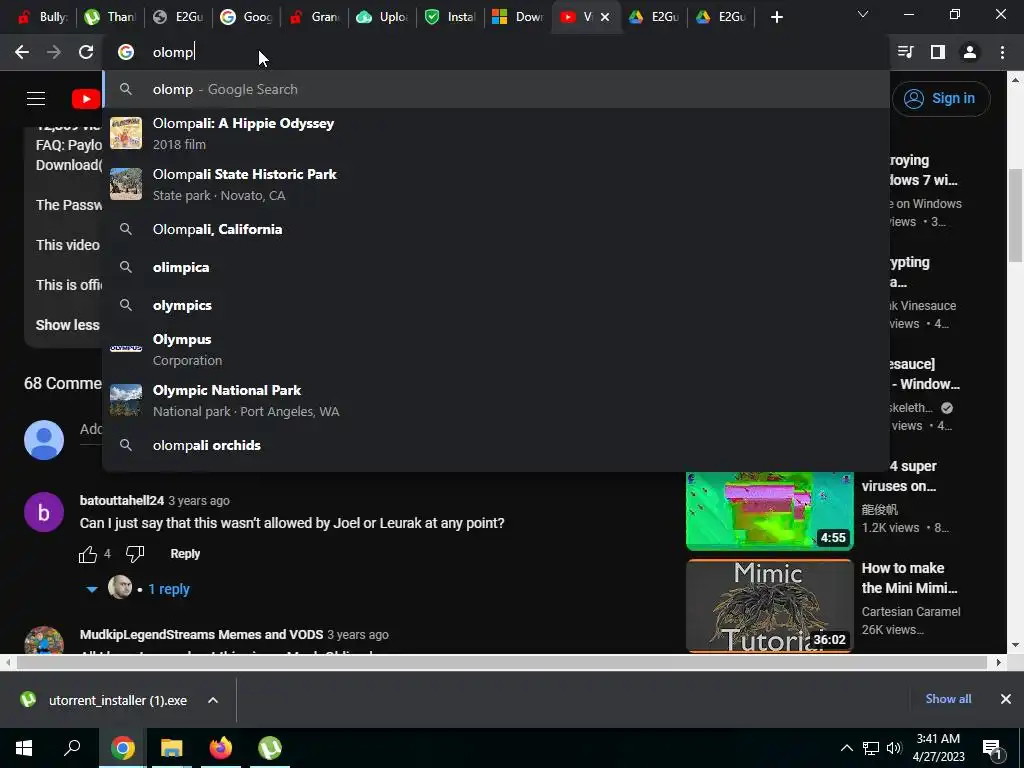The image size is (1024, 768).
Task: Dislike batouttahell24's comment
Action: click(135, 554)
